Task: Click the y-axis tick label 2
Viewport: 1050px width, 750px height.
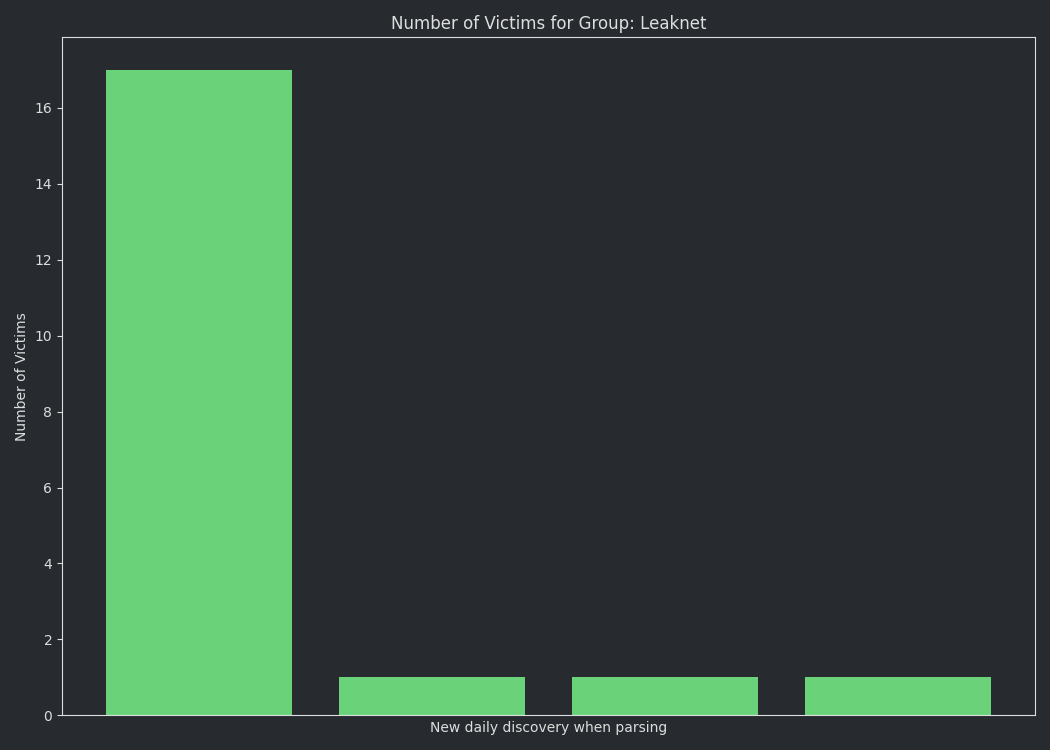Action: point(48,640)
